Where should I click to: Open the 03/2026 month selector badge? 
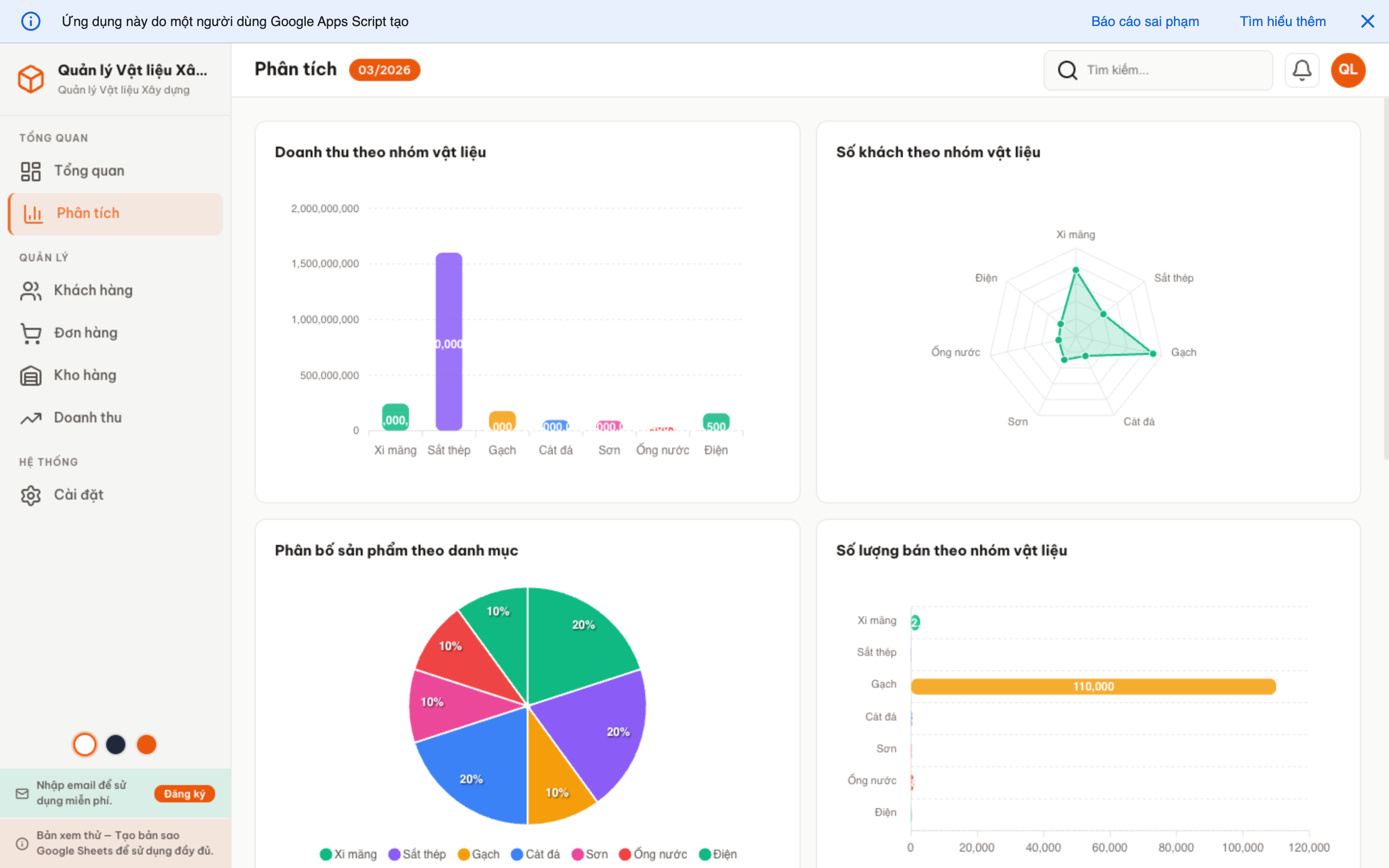click(384, 70)
